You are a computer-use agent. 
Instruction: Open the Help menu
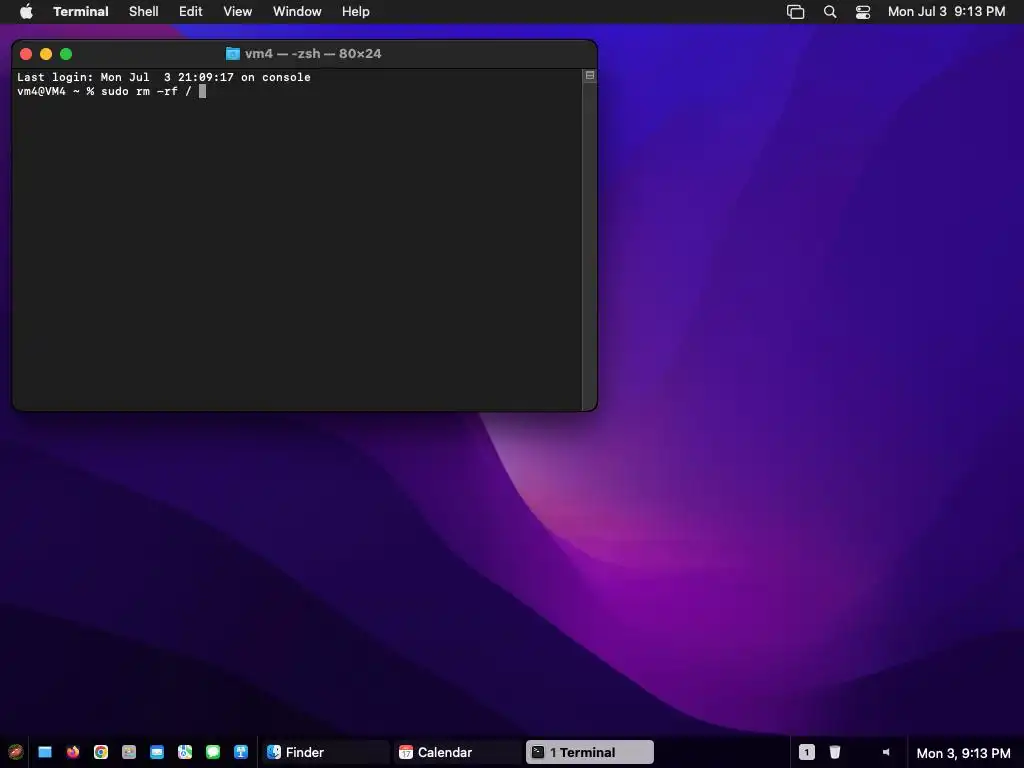coord(356,12)
